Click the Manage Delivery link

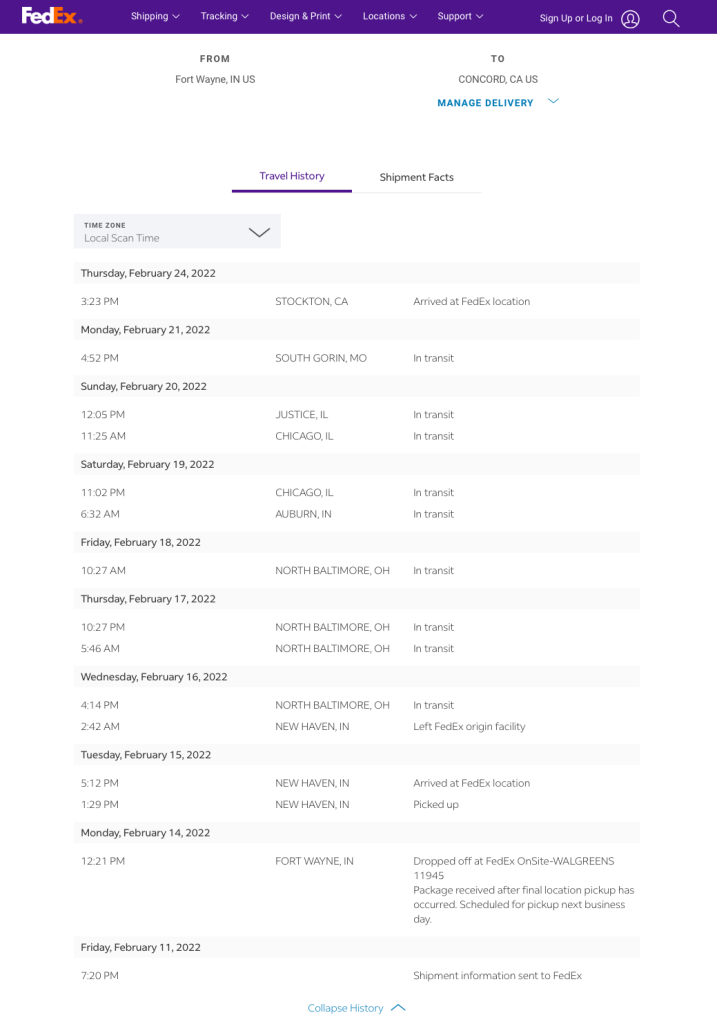click(x=485, y=103)
